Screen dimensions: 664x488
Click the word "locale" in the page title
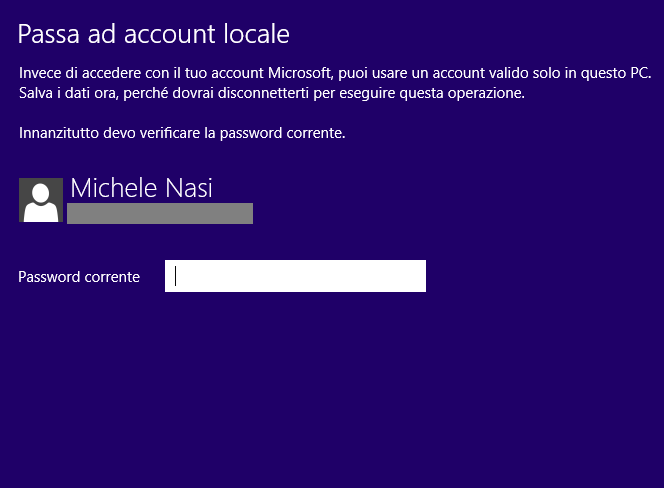pyautogui.click(x=258, y=34)
